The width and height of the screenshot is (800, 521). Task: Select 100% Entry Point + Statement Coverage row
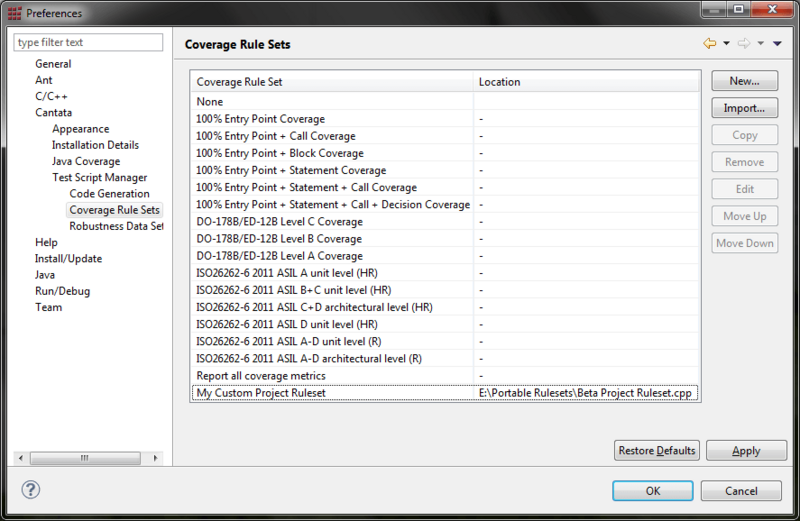point(445,170)
